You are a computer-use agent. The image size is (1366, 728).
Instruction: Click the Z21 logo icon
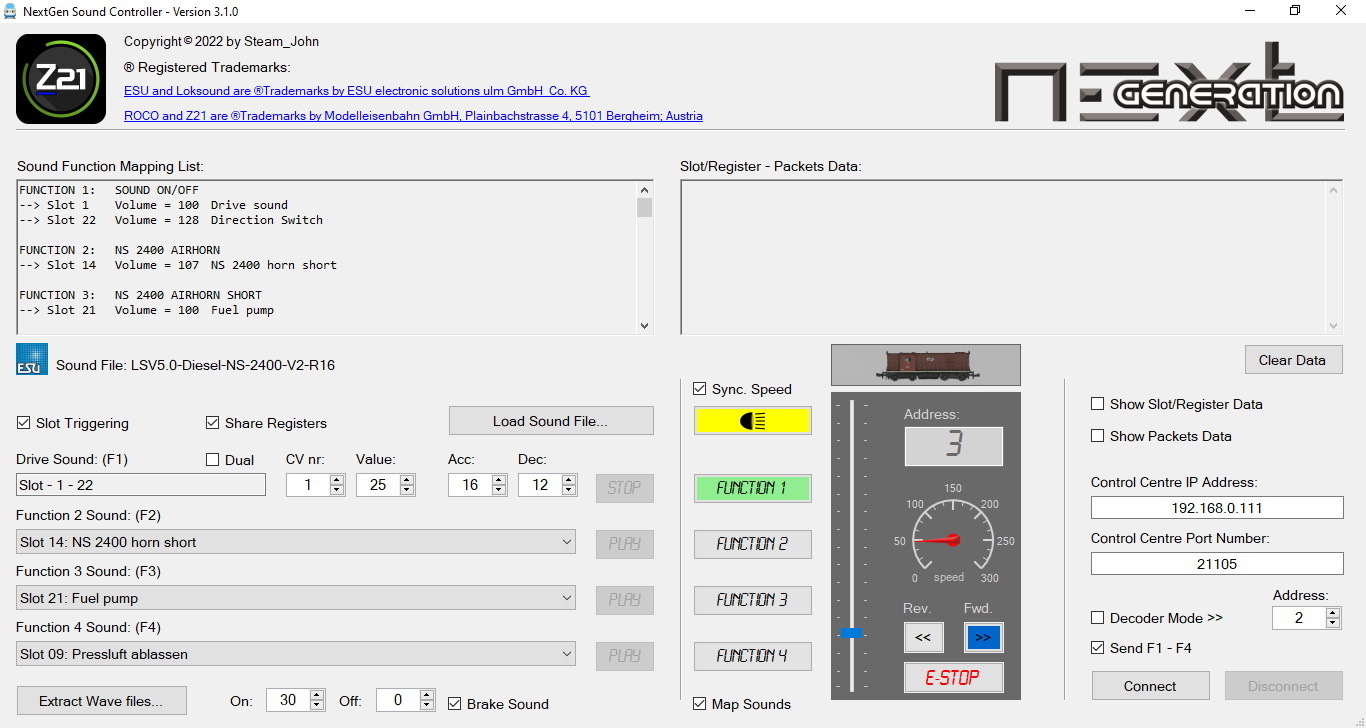61,79
